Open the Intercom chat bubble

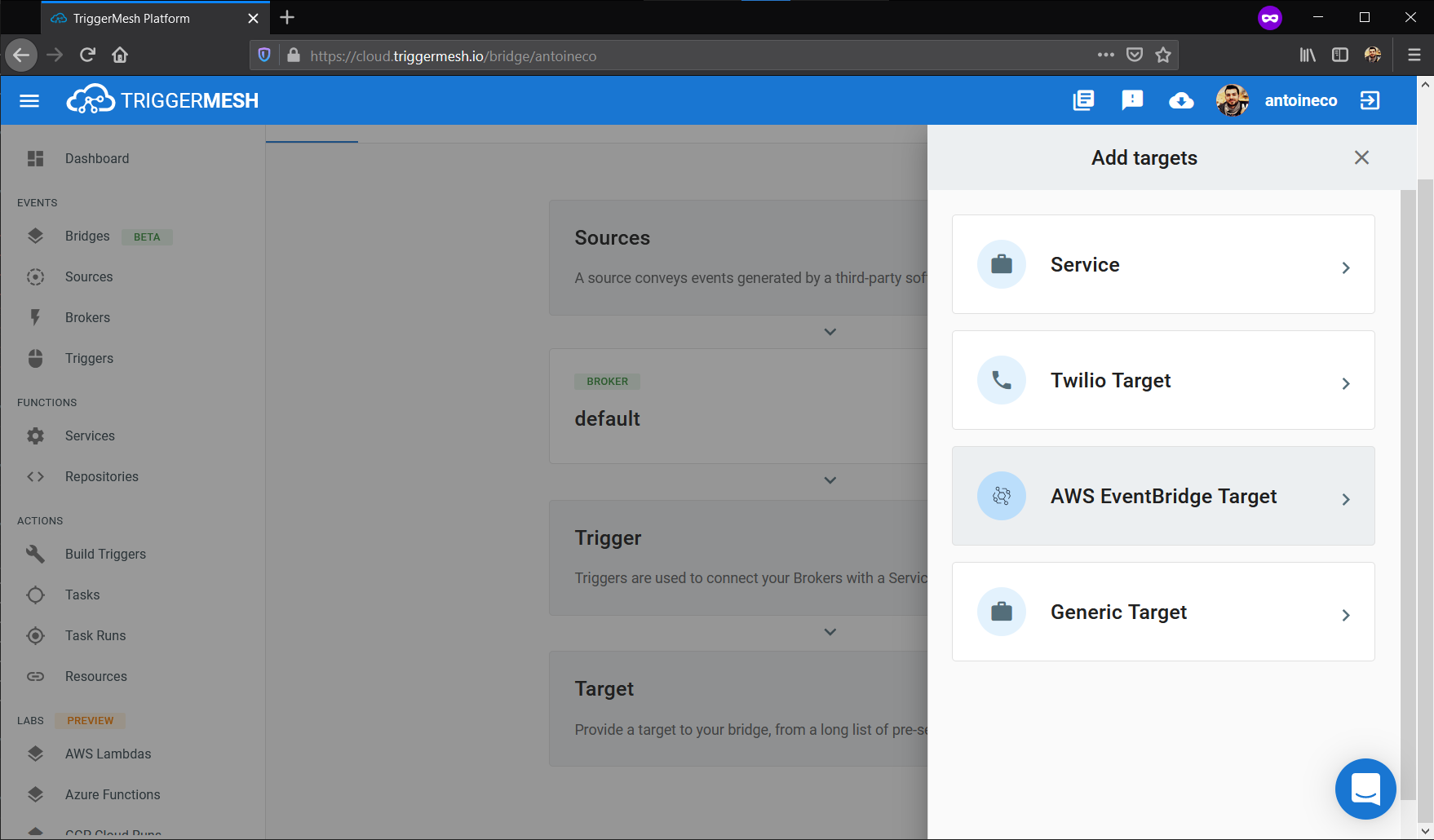[x=1365, y=789]
